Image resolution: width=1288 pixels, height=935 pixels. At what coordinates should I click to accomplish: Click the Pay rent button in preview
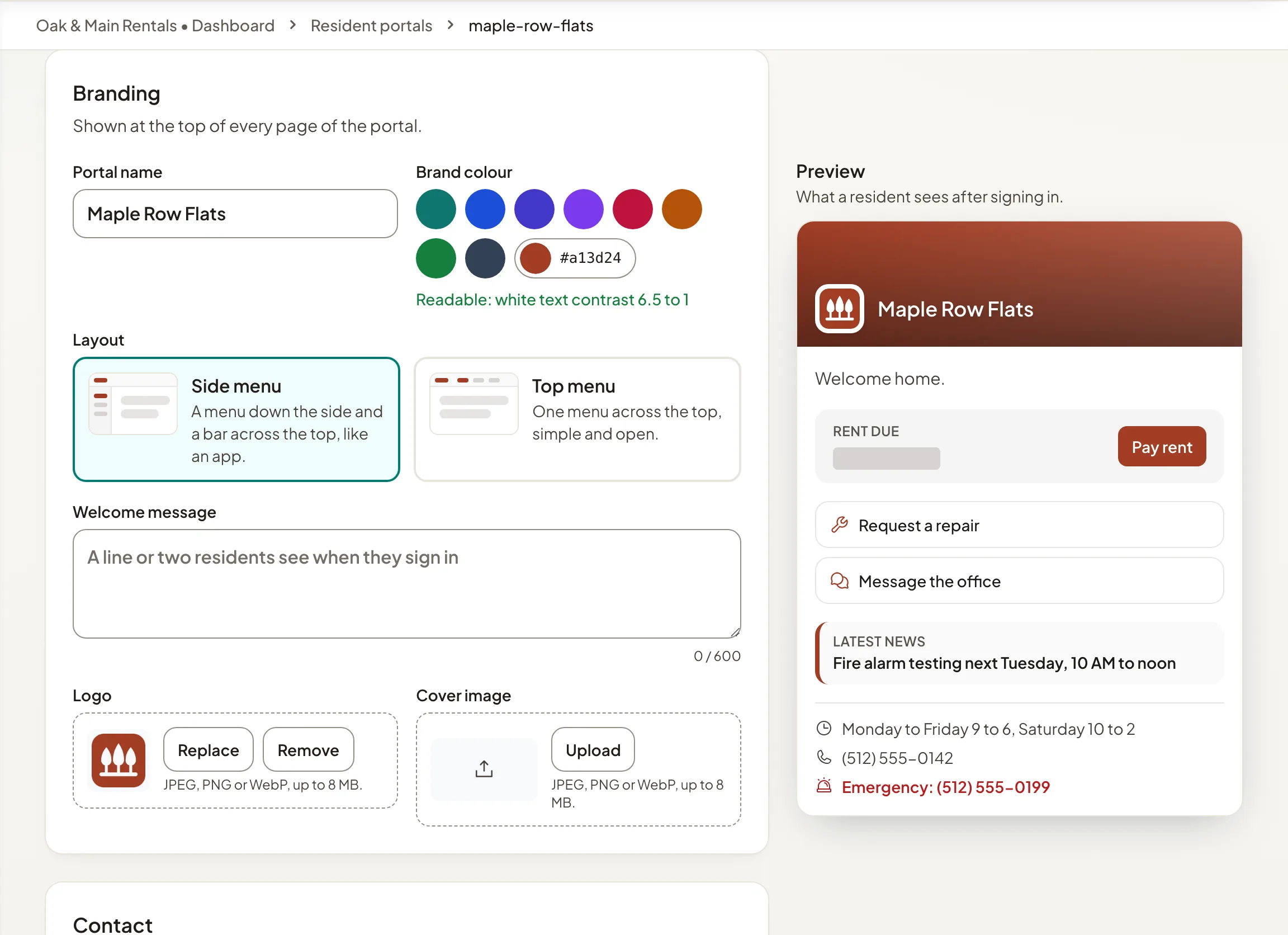(1162, 446)
